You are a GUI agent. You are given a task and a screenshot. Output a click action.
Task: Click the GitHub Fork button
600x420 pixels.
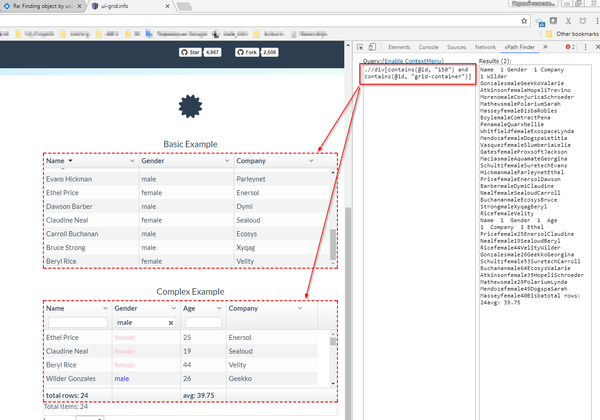point(247,52)
